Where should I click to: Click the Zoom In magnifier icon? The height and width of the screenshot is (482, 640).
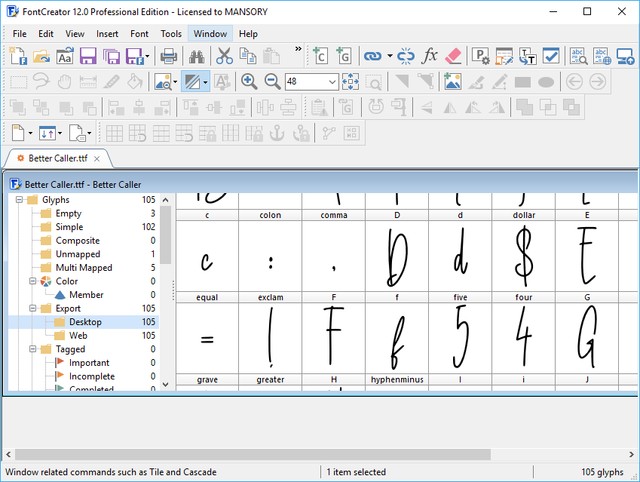click(248, 82)
